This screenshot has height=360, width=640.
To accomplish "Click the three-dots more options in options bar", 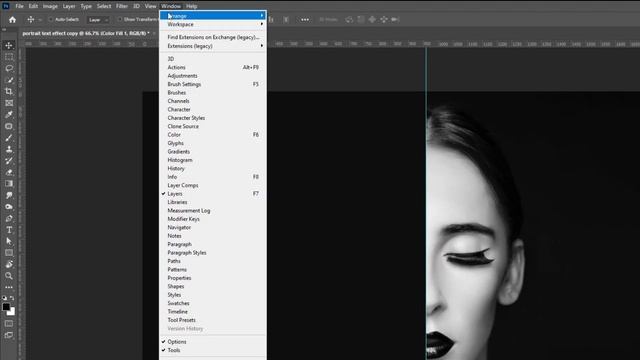I will tap(305, 20).
